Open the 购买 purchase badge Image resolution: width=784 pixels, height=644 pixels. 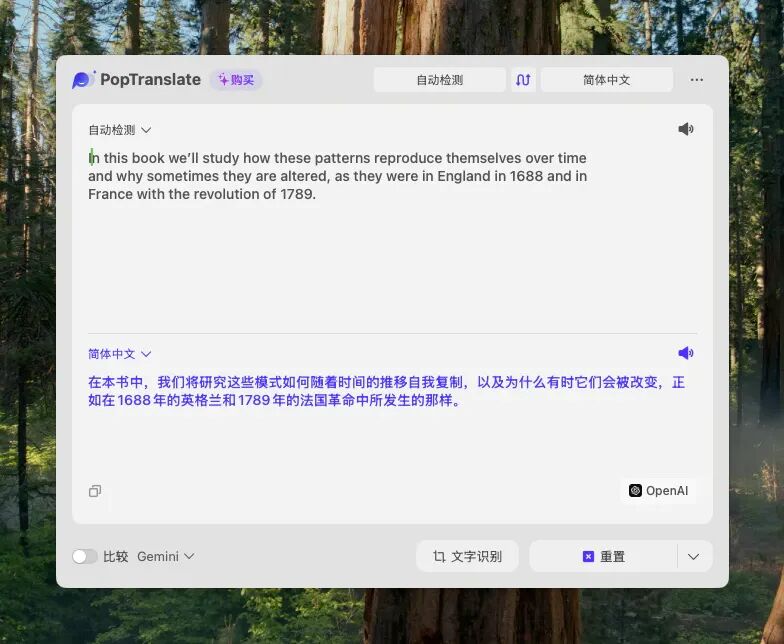[236, 80]
